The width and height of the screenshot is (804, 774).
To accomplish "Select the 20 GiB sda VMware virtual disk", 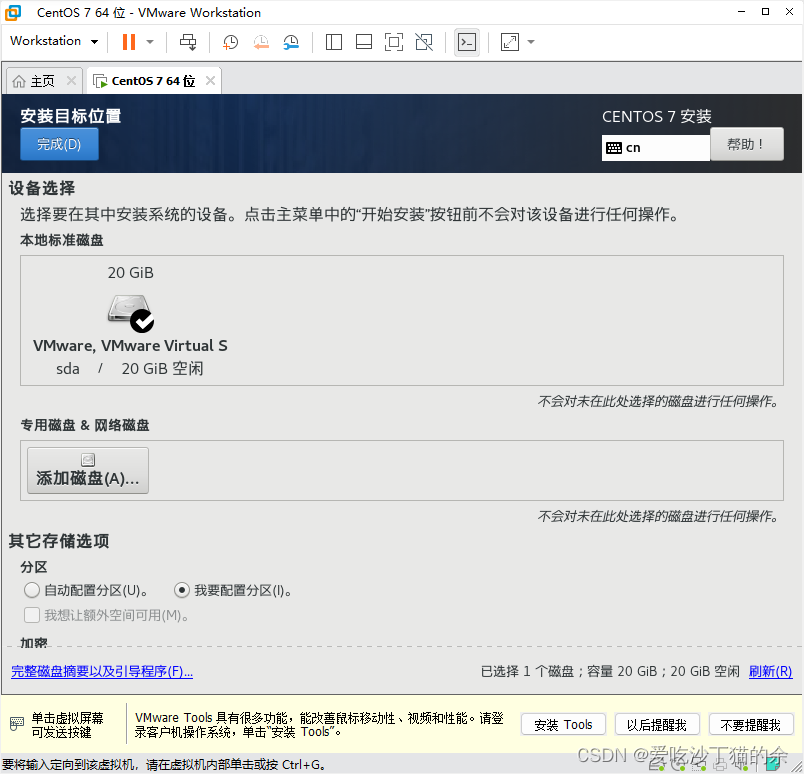I will [x=130, y=321].
